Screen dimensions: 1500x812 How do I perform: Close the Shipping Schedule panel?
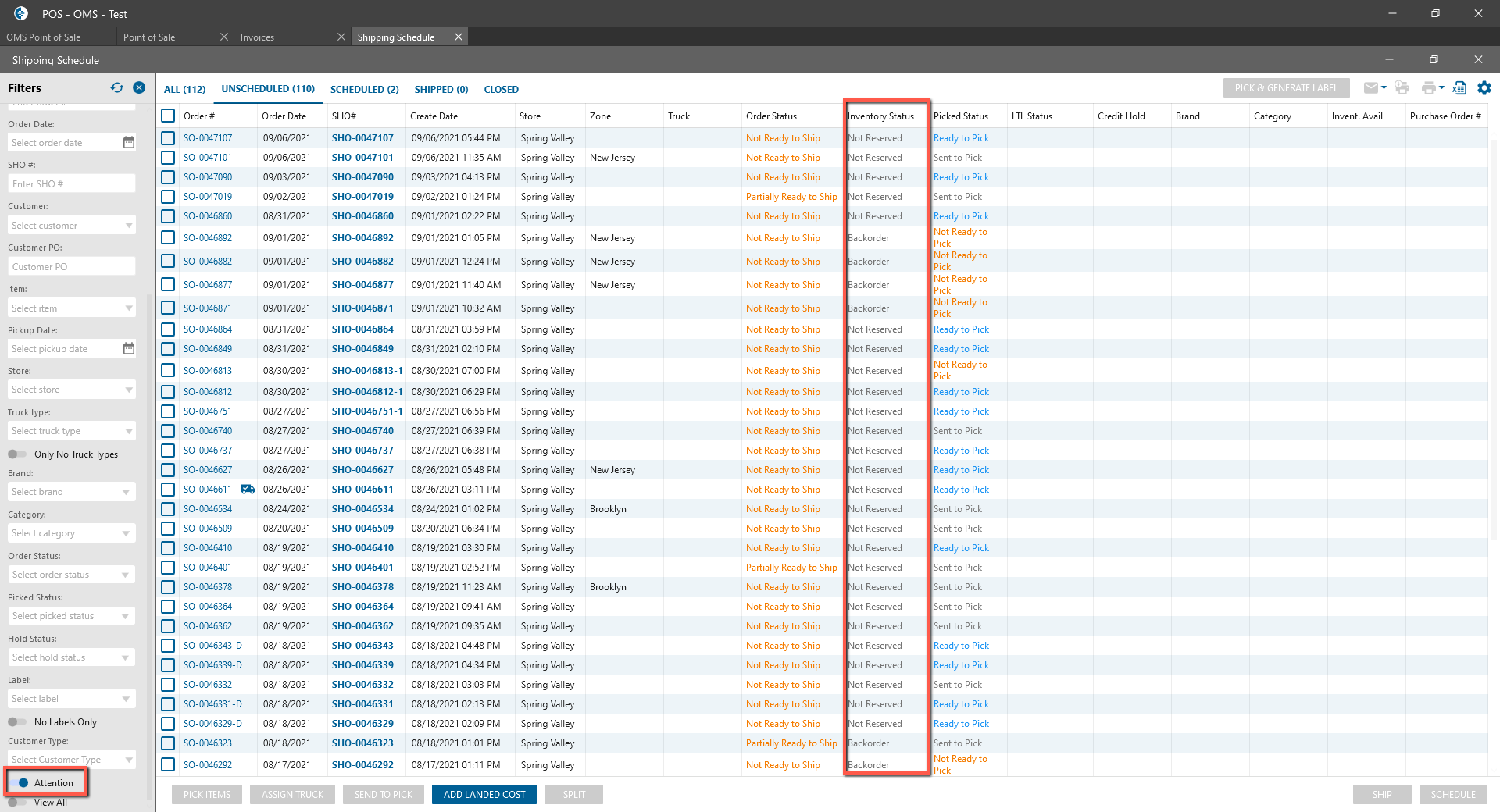click(1478, 59)
